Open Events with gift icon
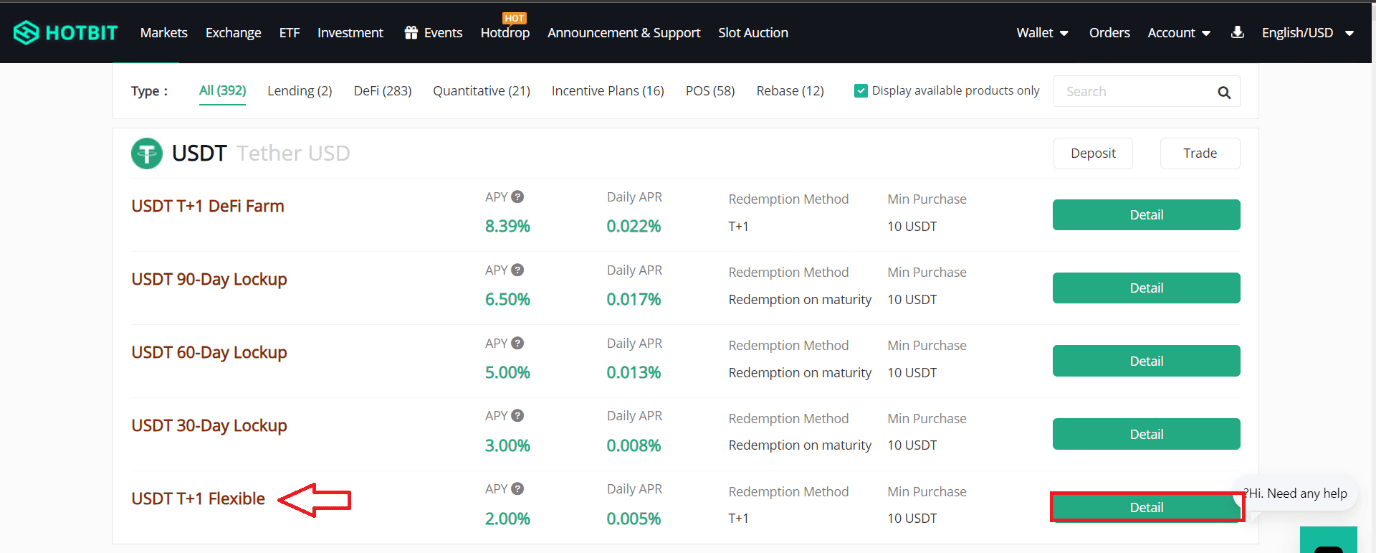1376x553 pixels. 433,32
